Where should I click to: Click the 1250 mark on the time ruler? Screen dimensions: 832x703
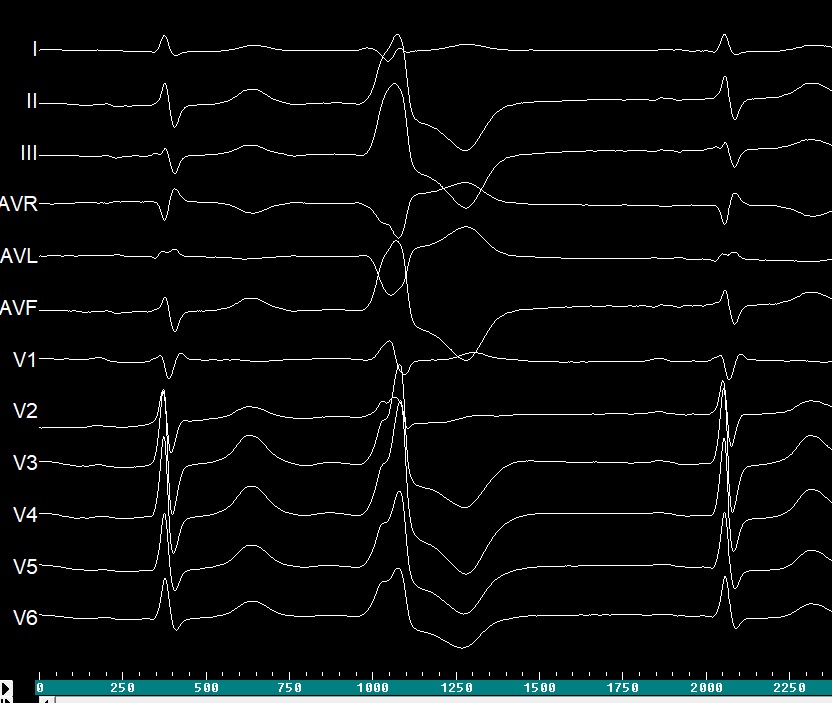point(456,688)
